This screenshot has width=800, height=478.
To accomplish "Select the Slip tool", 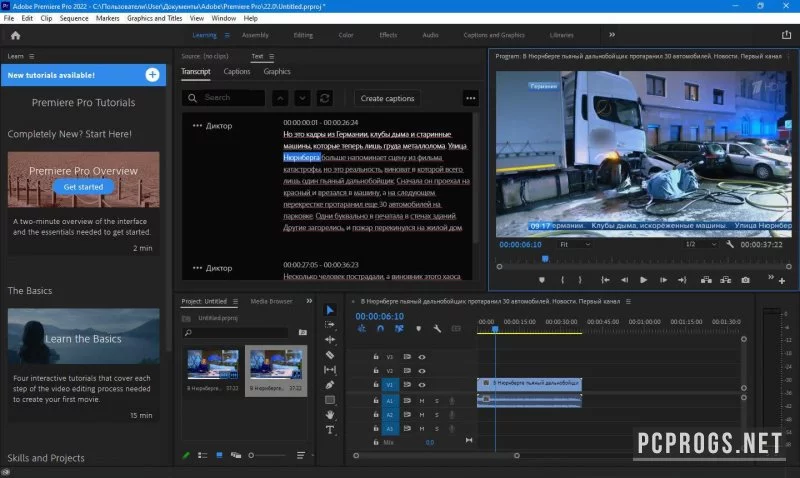I will [330, 369].
